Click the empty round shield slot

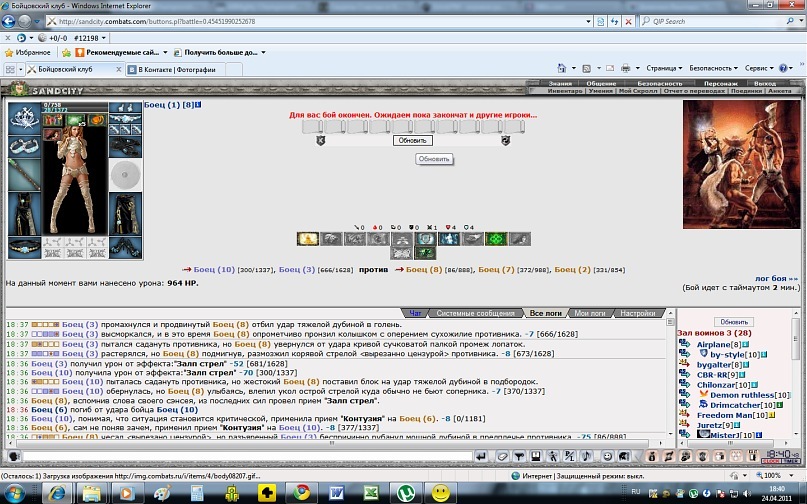tap(125, 175)
